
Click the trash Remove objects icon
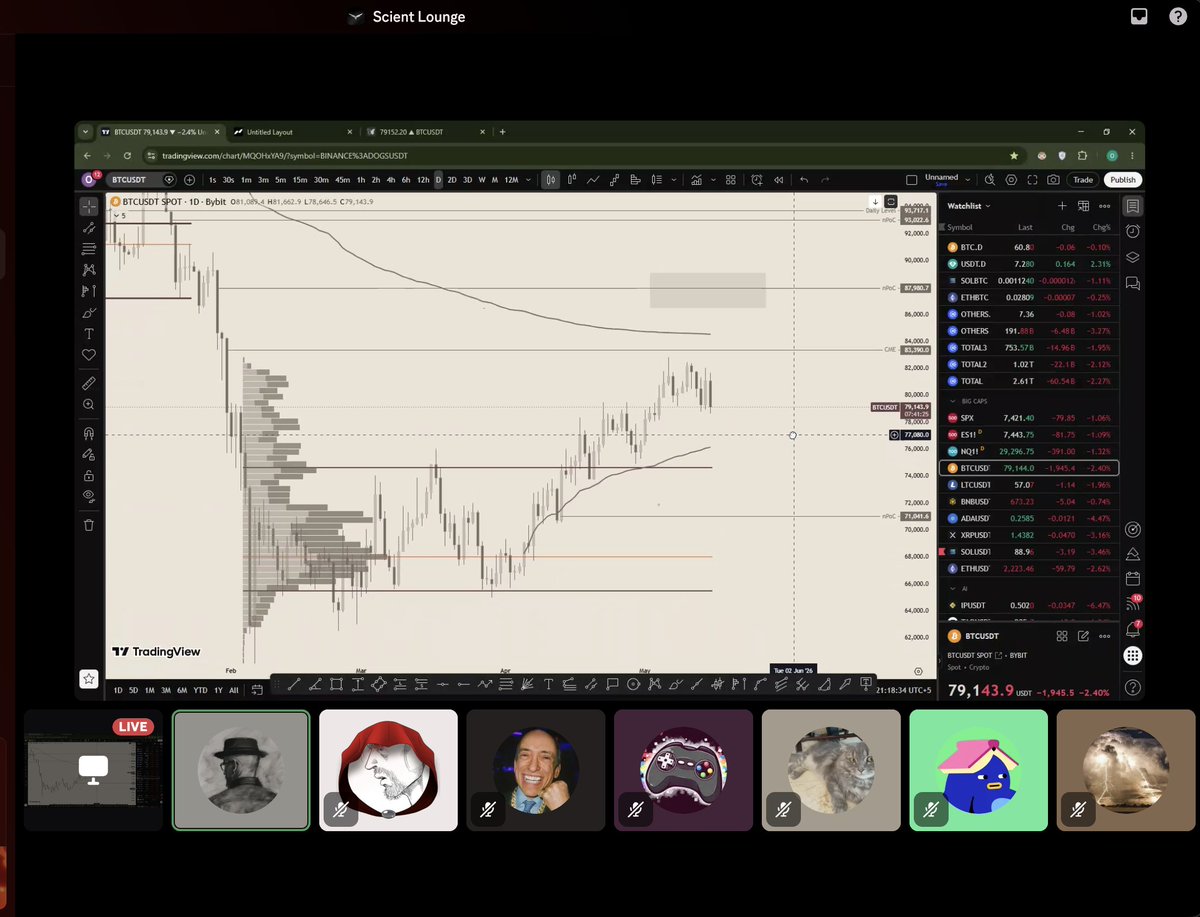click(89, 524)
